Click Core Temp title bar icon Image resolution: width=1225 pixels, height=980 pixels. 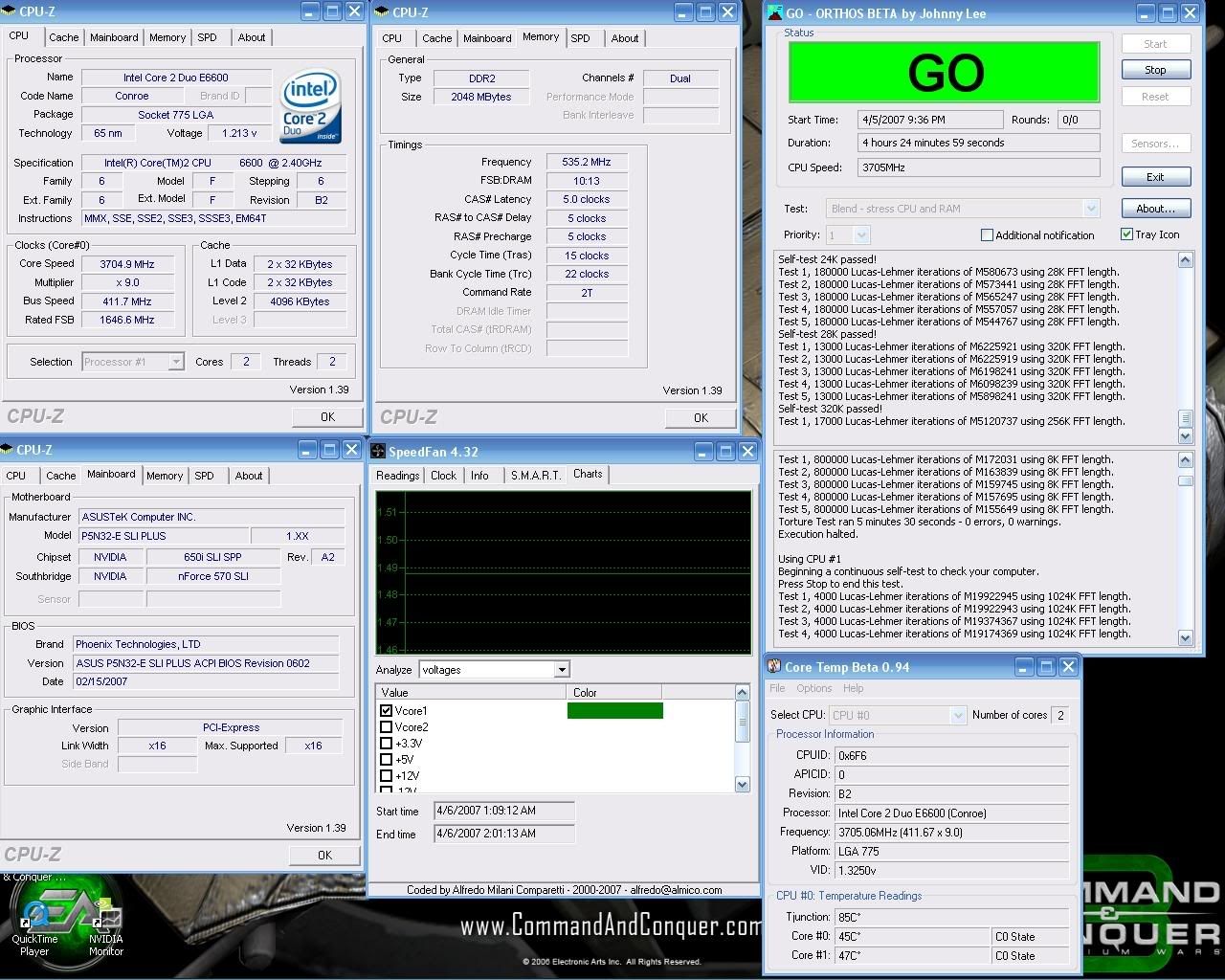774,666
